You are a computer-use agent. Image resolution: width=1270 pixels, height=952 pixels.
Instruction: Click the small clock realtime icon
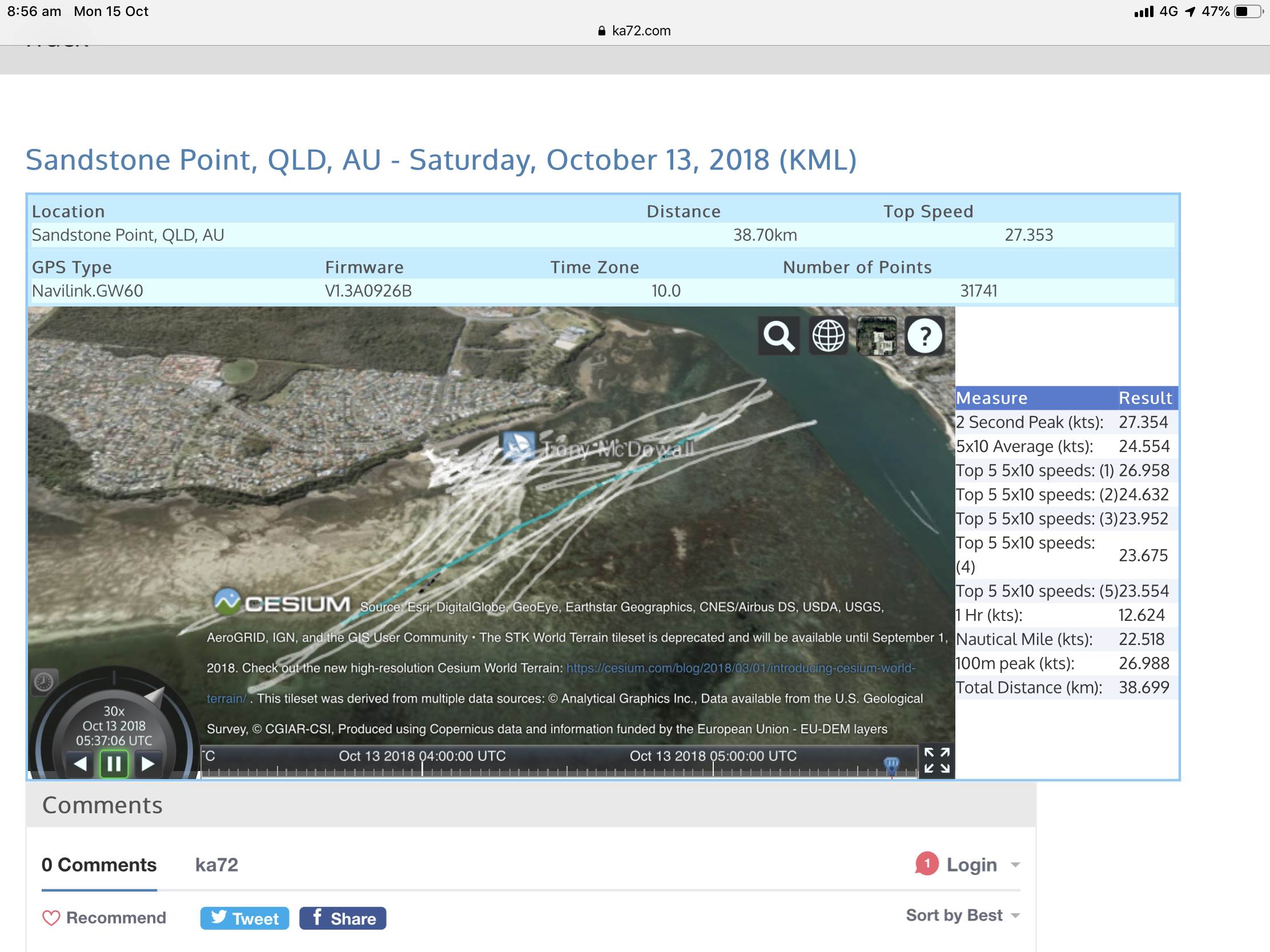tap(44, 681)
